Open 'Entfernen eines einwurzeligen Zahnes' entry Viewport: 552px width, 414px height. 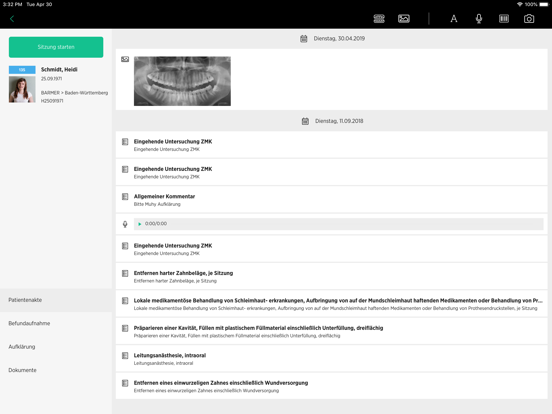332,386
